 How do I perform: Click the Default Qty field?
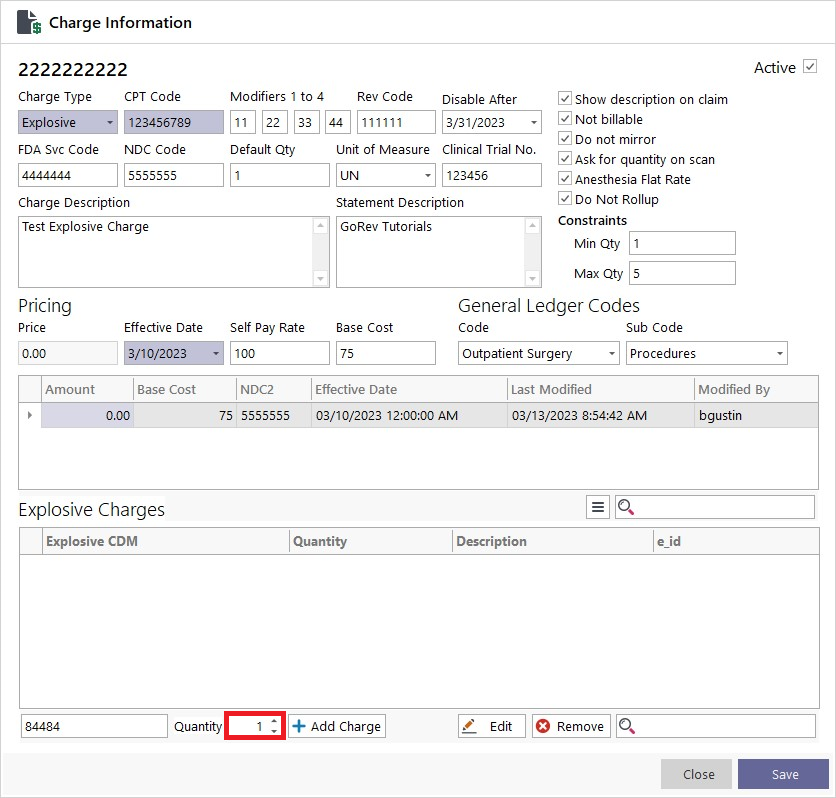pyautogui.click(x=280, y=175)
